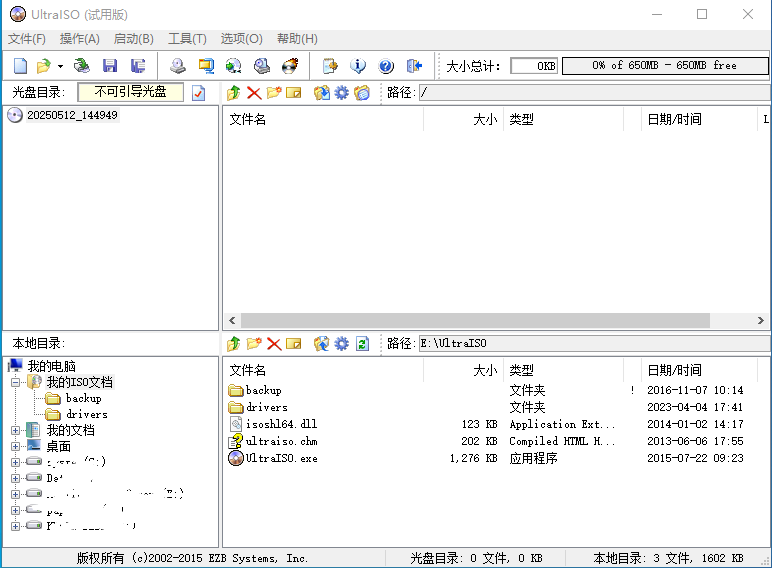Collapse the 我的ISO文档 tree node

coord(16,382)
